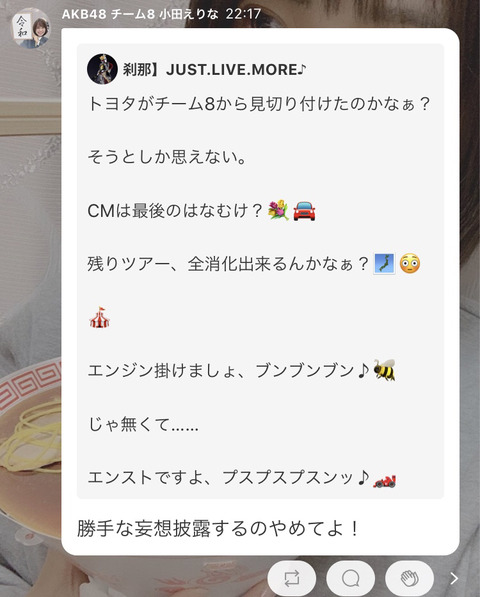This screenshot has width=480, height=597.
Task: Click the flushed face emoji
Action: pos(410,263)
